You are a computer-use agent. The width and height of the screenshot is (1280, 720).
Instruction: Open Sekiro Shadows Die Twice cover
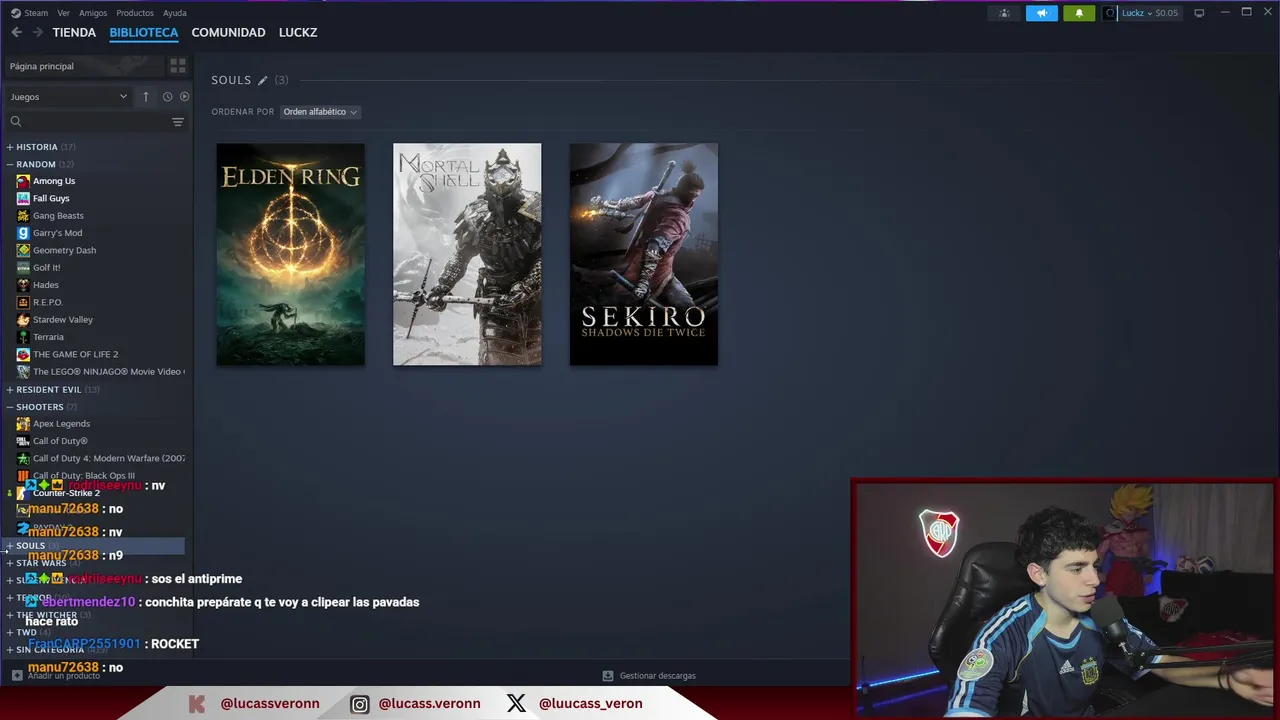[x=644, y=254]
